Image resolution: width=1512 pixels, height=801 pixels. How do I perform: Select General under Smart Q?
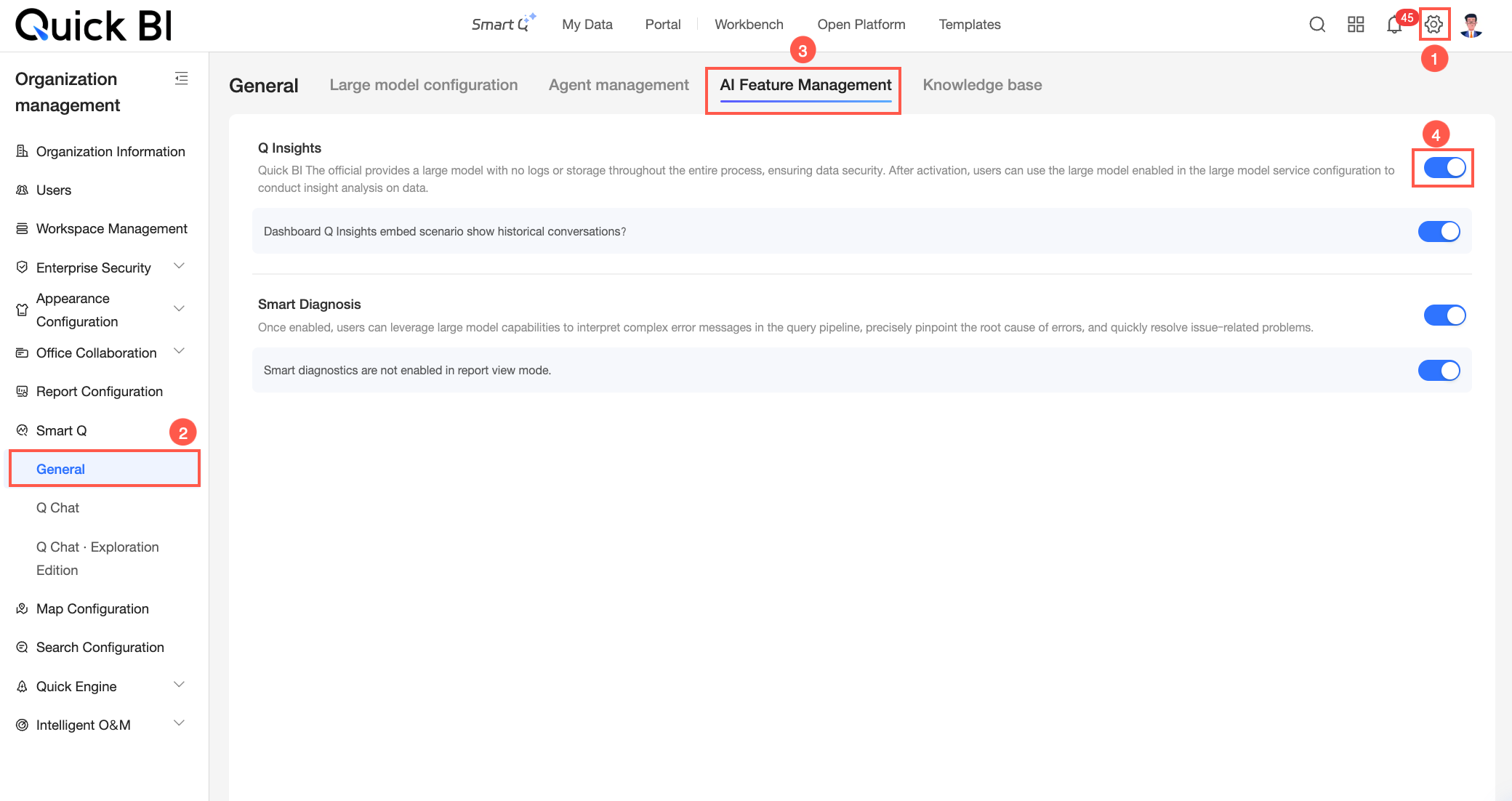(104, 469)
